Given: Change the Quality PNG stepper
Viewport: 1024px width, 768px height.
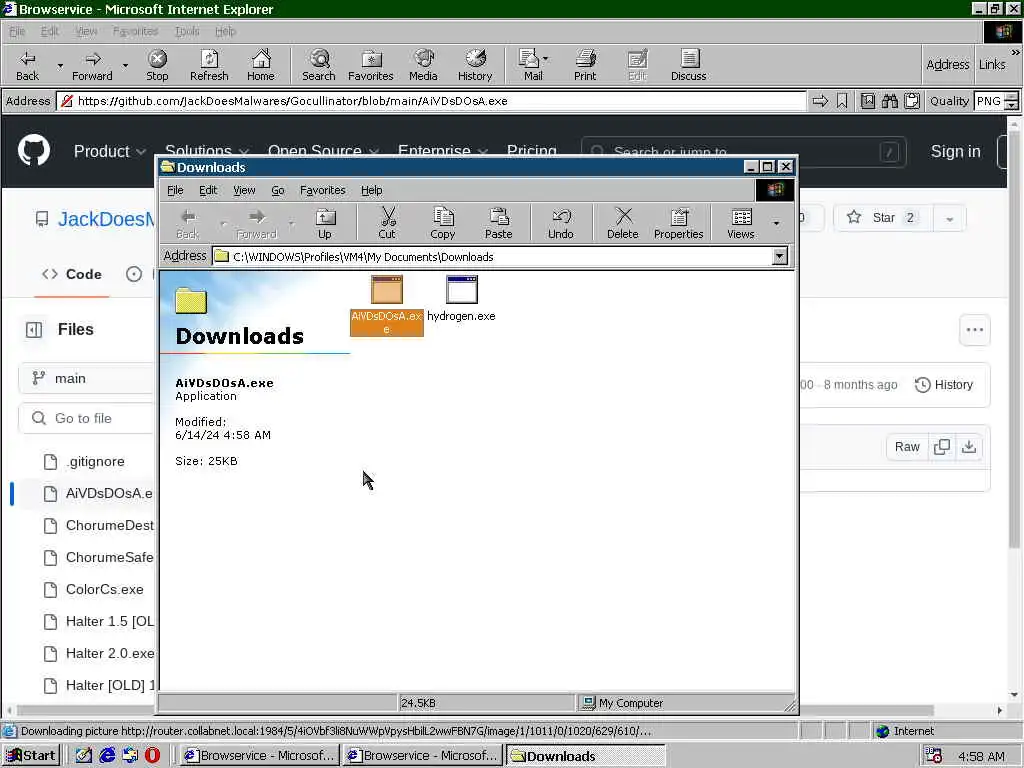Looking at the screenshot, I should coord(1011,101).
